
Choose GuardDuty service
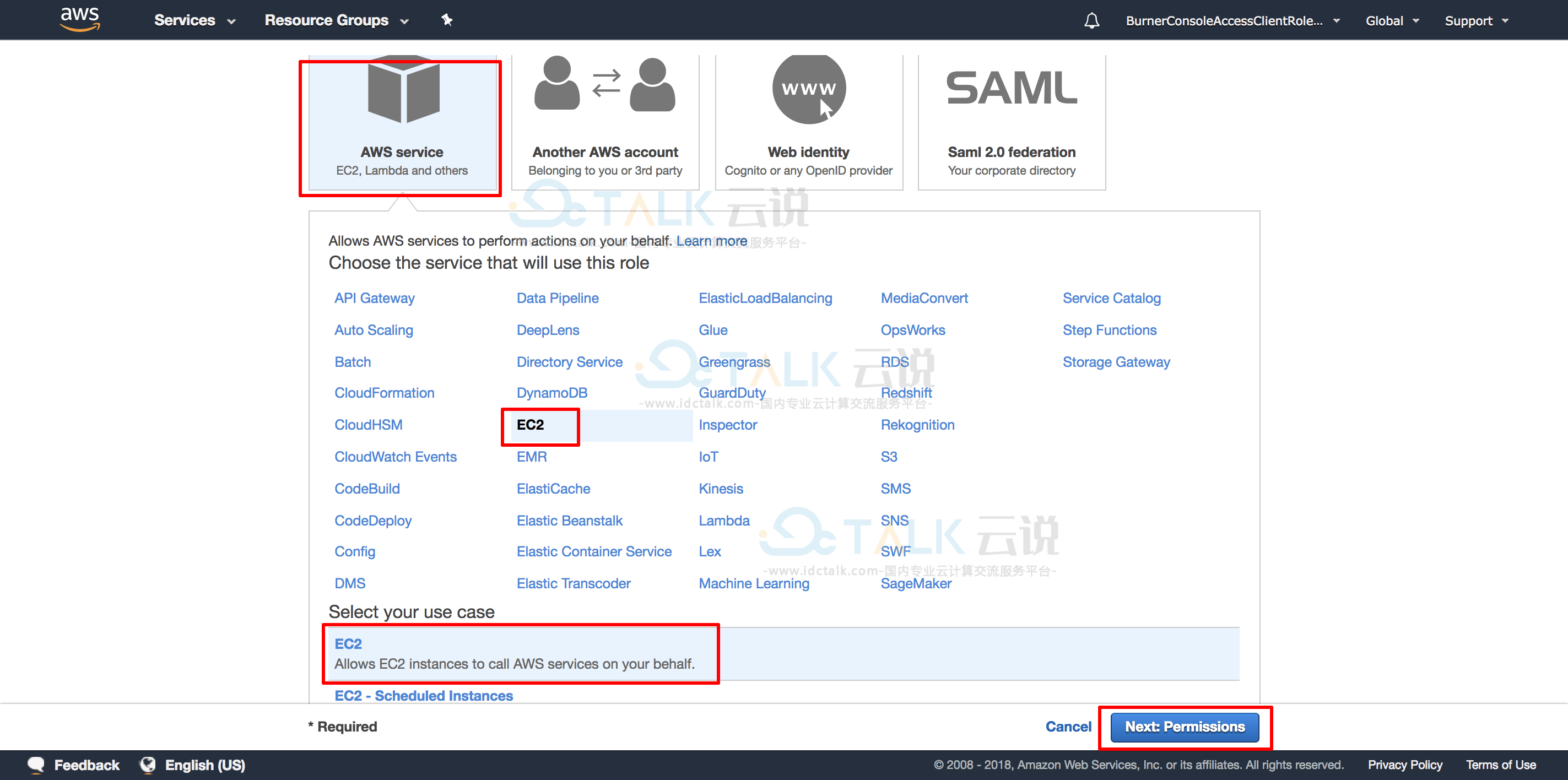click(732, 393)
